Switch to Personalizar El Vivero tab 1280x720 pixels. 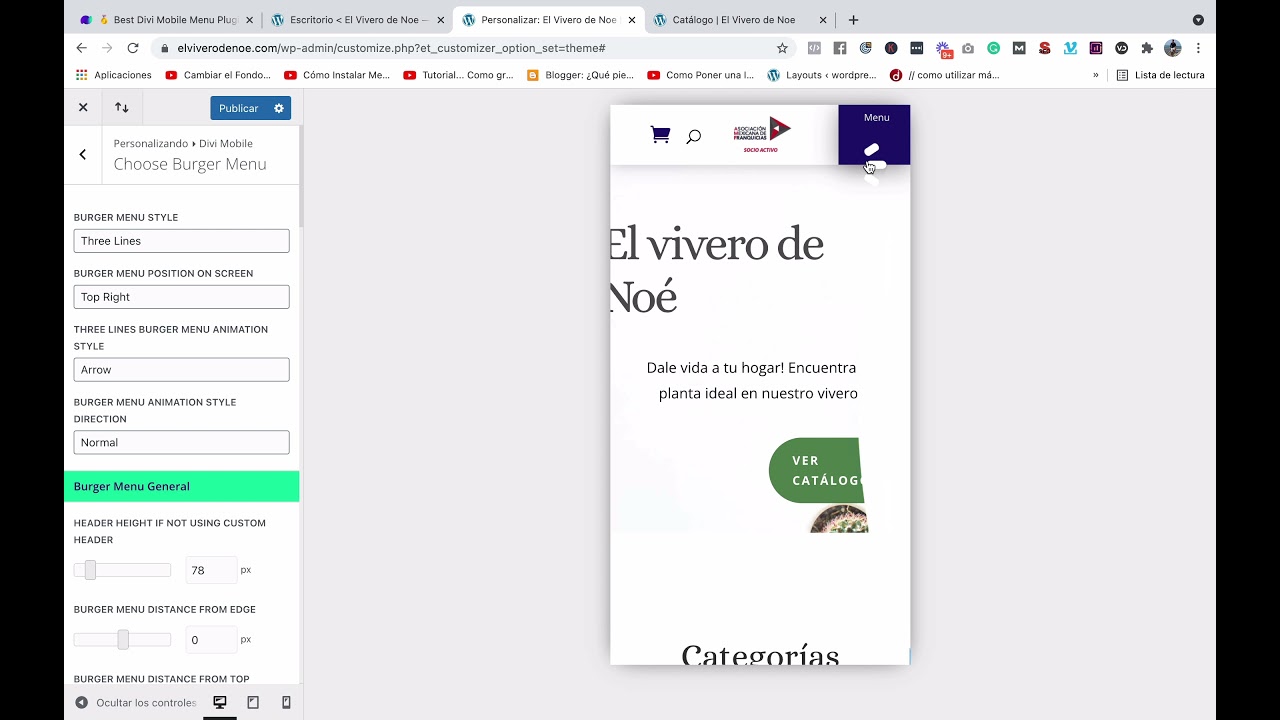coord(548,20)
